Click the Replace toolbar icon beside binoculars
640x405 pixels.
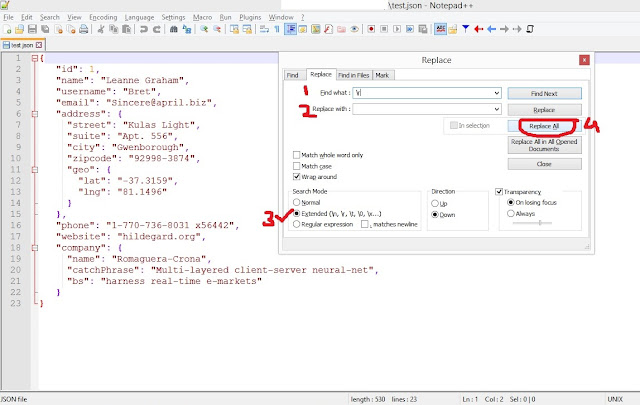coord(187,29)
